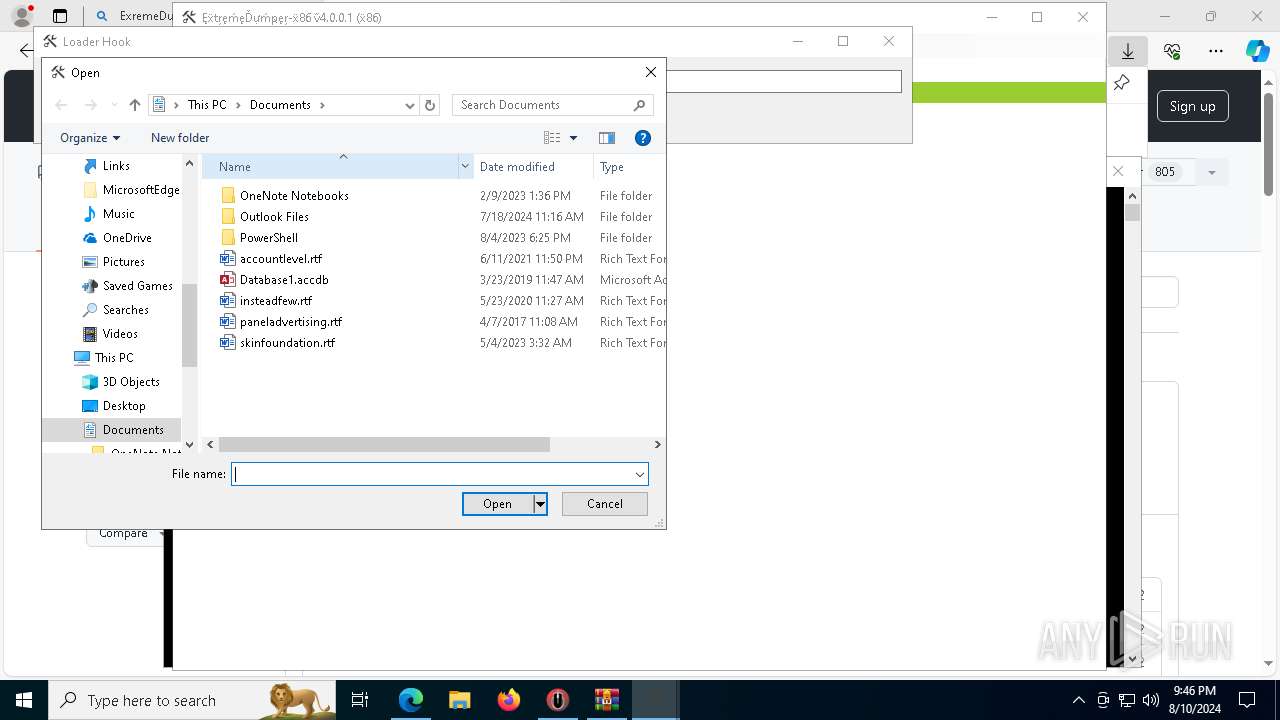Expand the File name dropdown list
Screen dimensions: 1280x720
click(640, 474)
